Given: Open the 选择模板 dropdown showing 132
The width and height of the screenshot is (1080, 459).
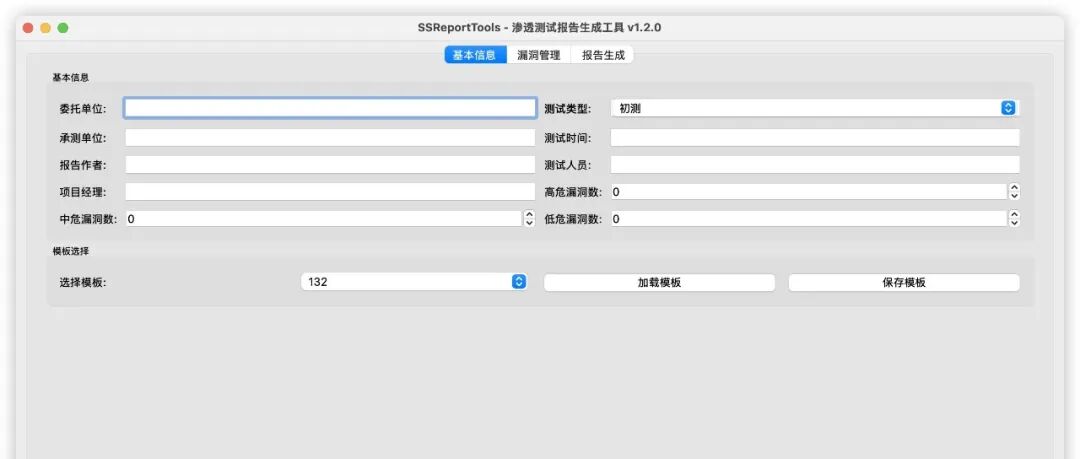Looking at the screenshot, I should [x=414, y=282].
